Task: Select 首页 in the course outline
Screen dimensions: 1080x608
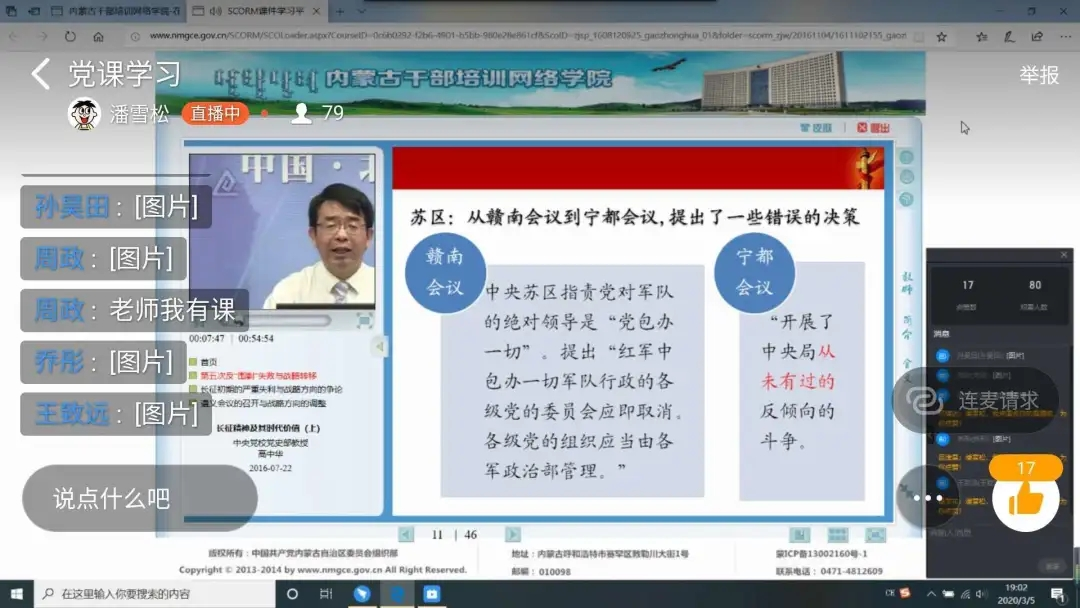Action: point(209,362)
